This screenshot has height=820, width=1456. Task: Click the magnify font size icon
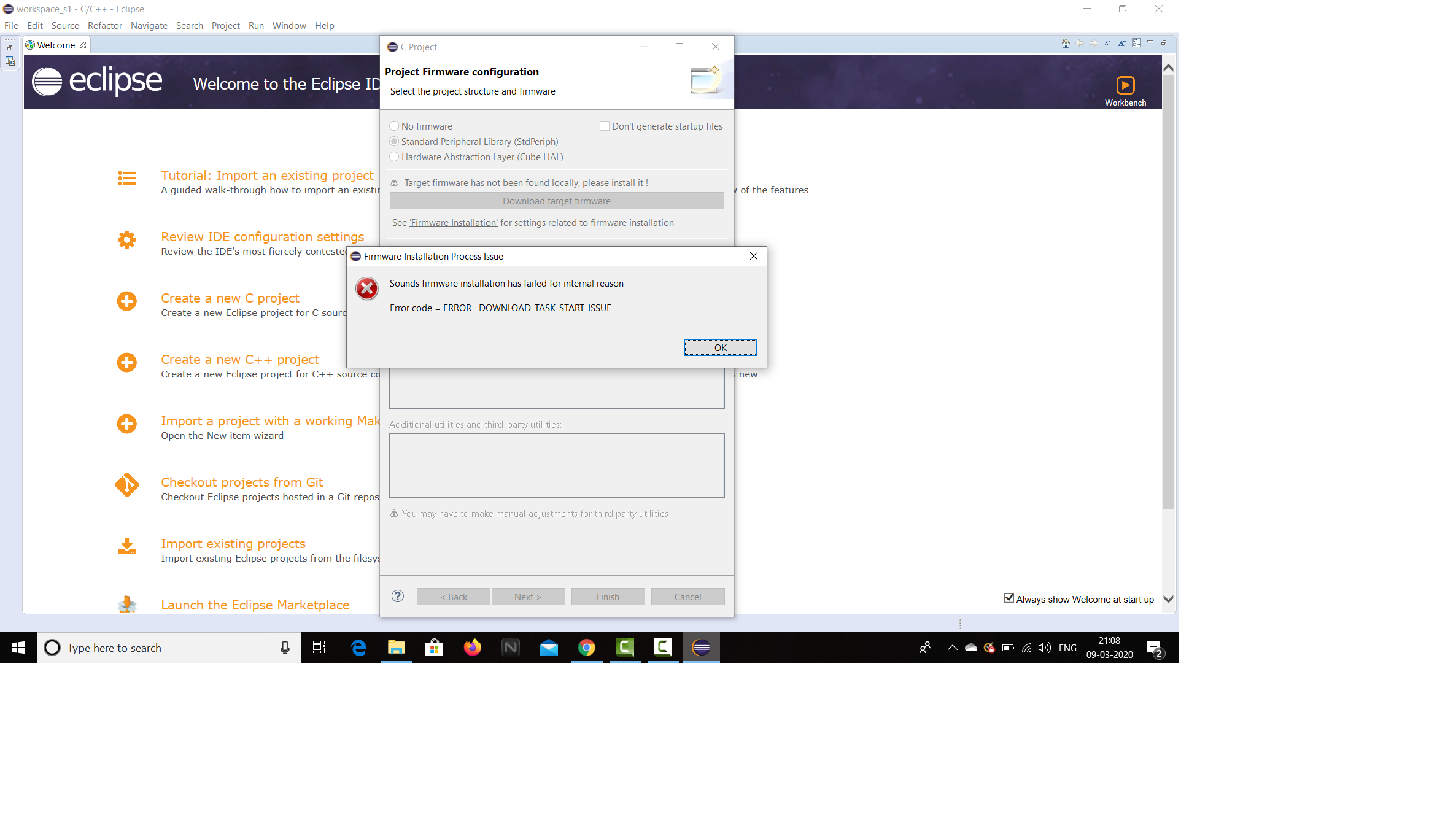click(x=1122, y=43)
